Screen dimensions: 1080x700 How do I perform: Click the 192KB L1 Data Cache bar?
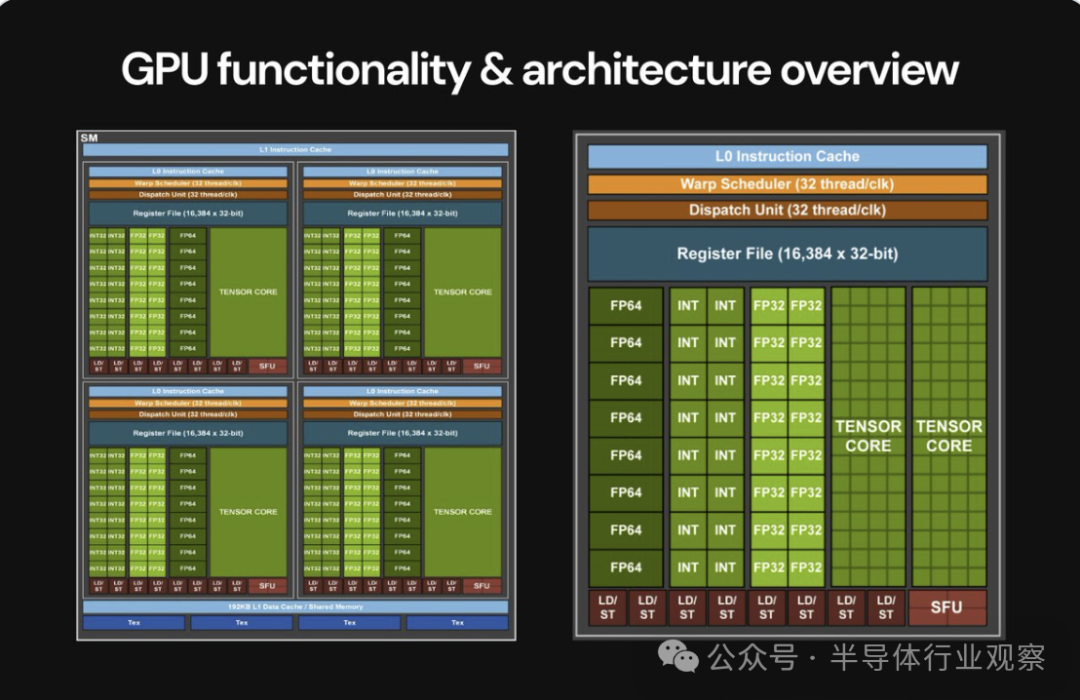pyautogui.click(x=295, y=607)
